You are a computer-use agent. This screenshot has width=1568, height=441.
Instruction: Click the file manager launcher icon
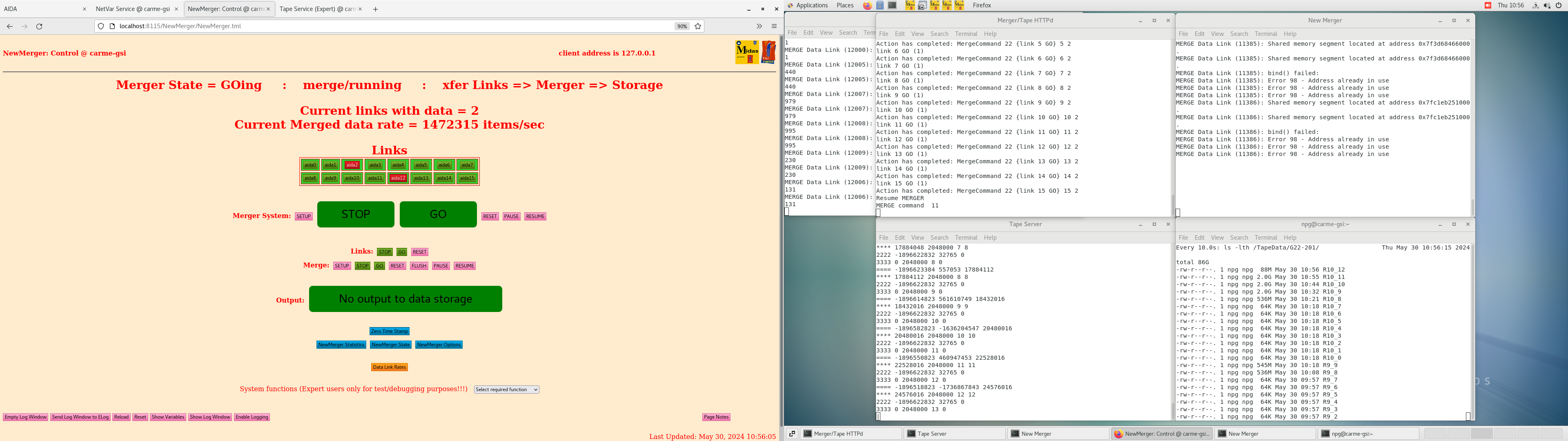coord(880,5)
